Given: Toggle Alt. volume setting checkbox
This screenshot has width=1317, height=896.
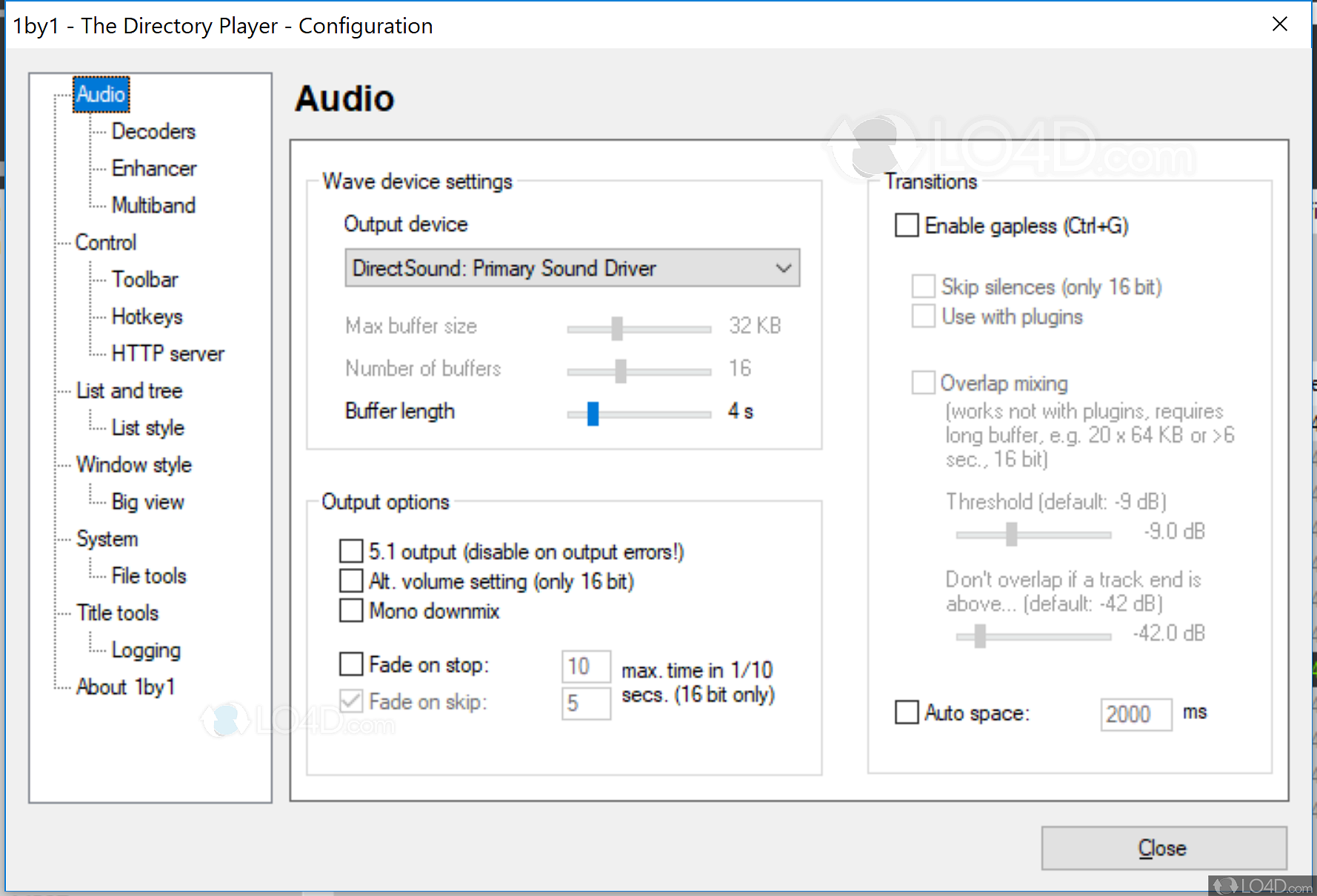Looking at the screenshot, I should click(351, 581).
